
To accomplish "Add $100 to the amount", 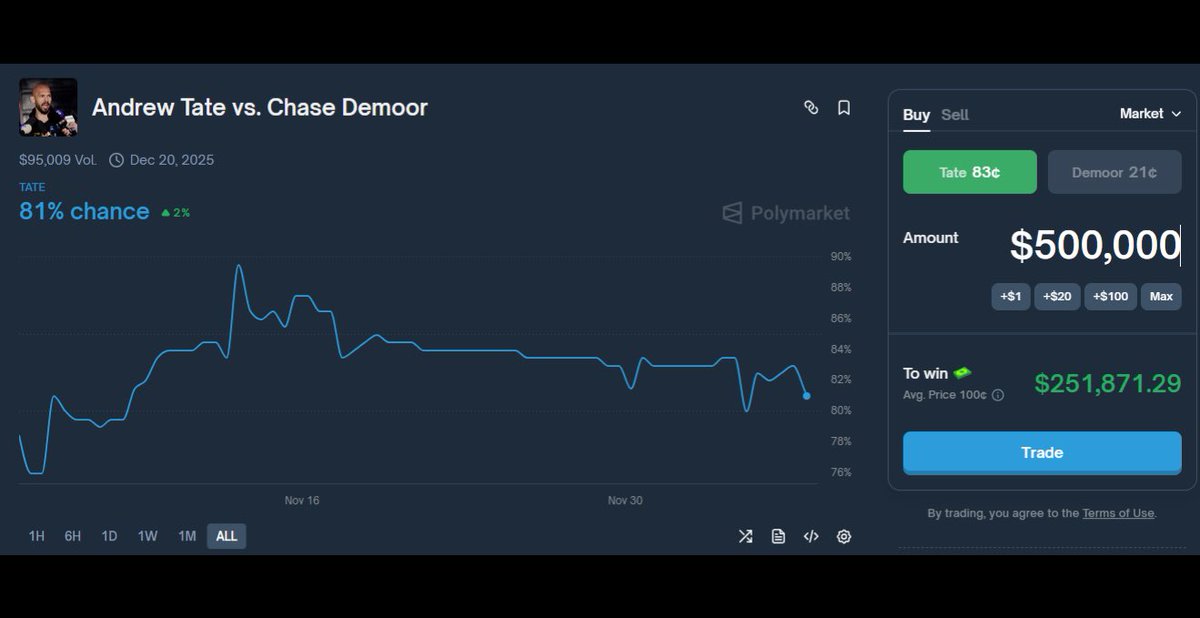I will 1111,296.
